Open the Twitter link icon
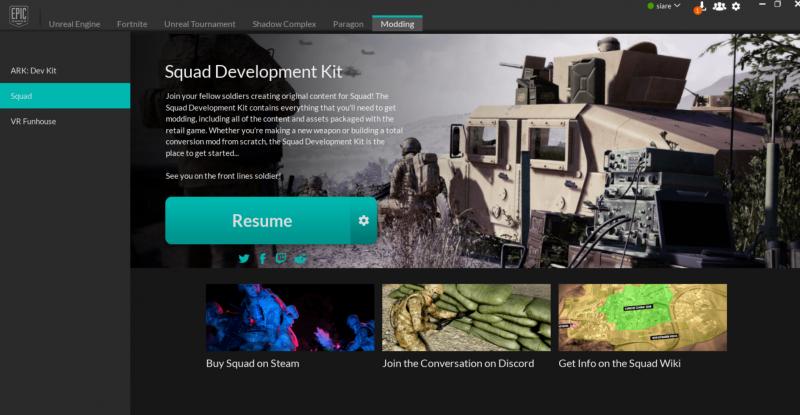The height and width of the screenshot is (415, 800). pos(244,258)
